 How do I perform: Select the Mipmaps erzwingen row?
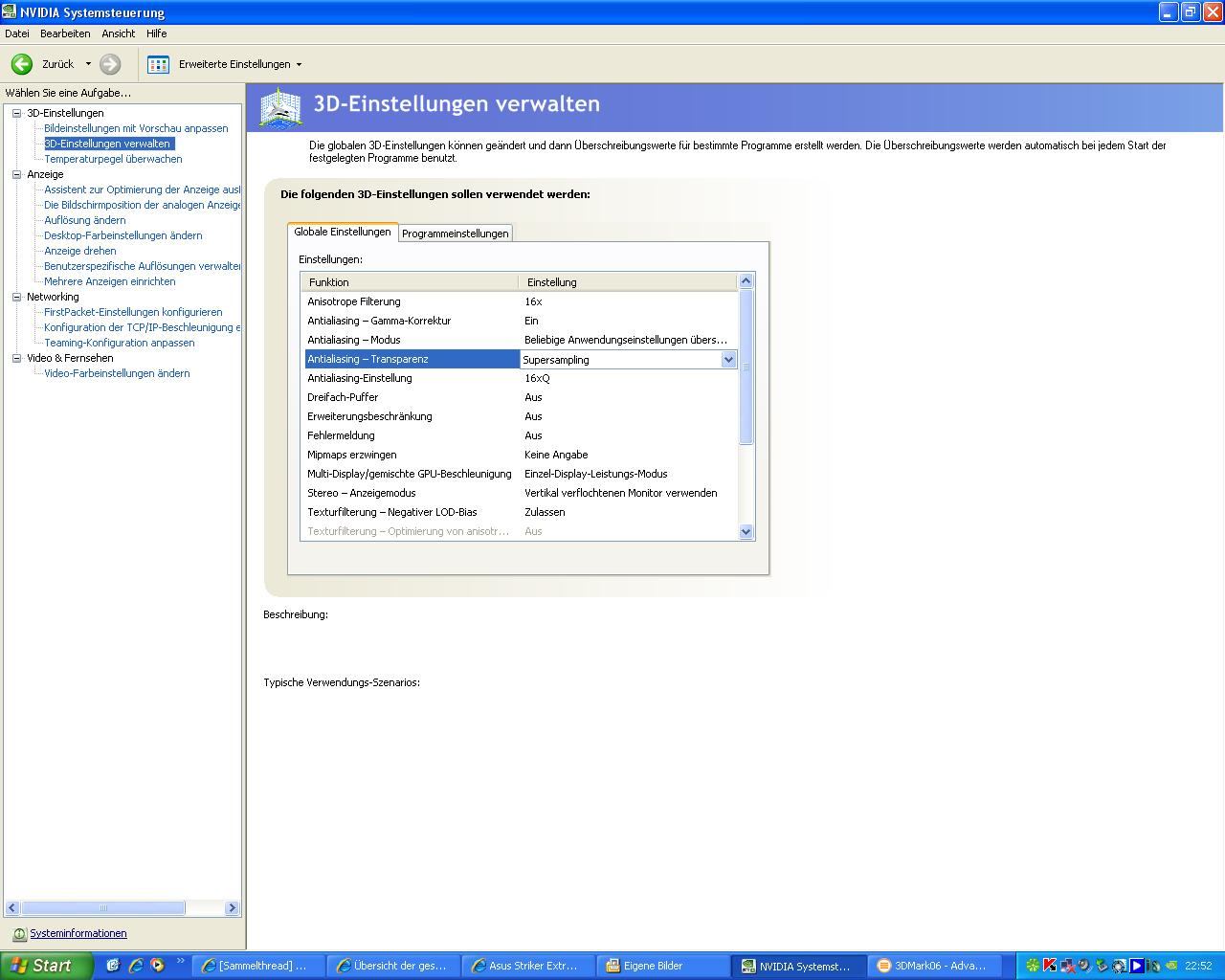click(521, 455)
